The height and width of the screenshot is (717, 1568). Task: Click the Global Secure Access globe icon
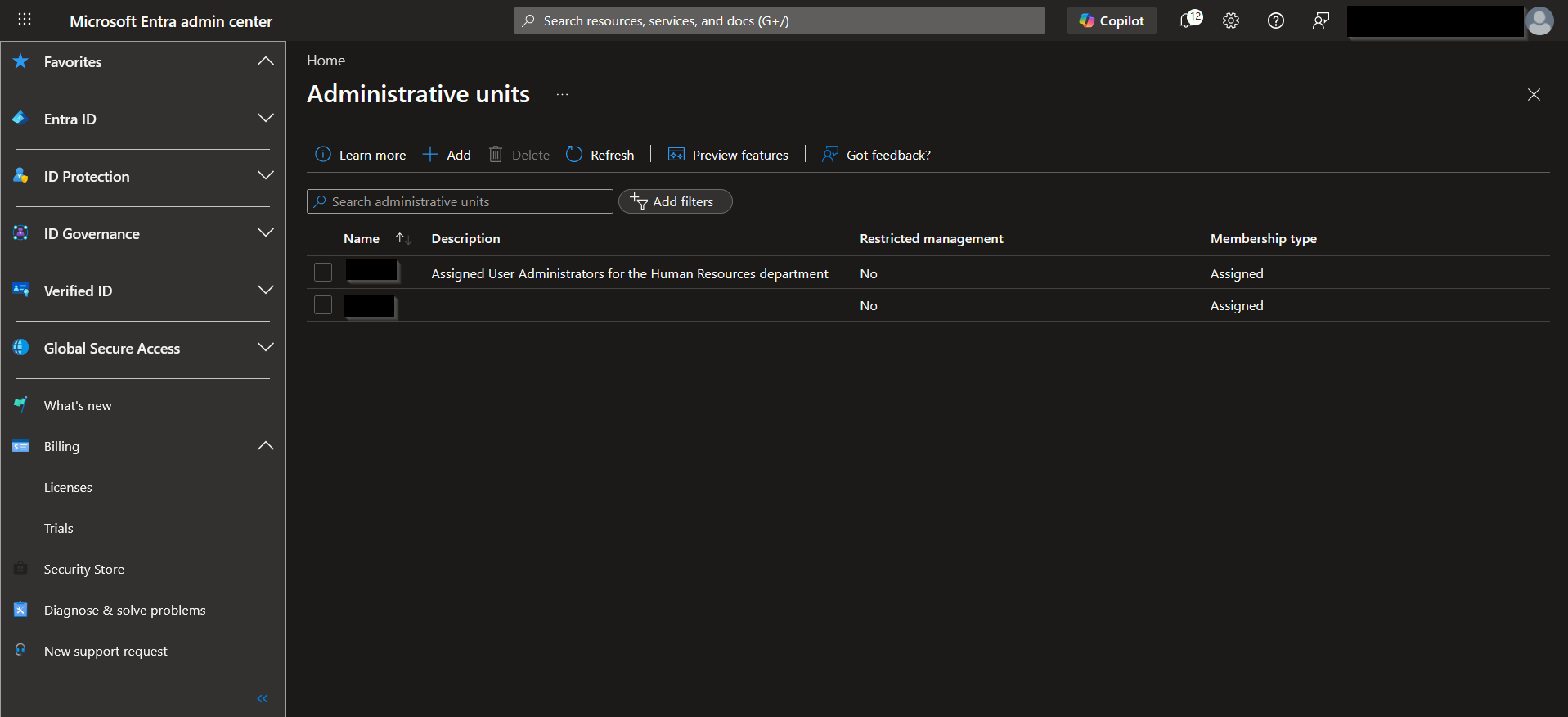tap(21, 348)
